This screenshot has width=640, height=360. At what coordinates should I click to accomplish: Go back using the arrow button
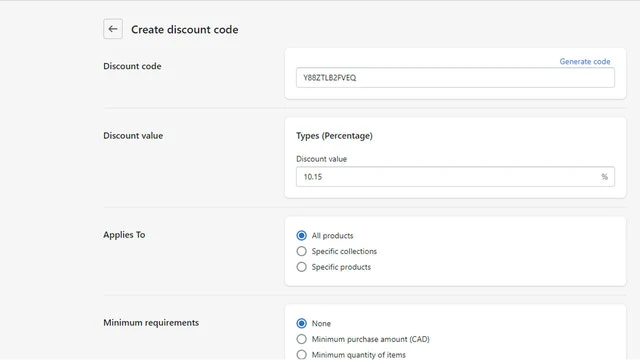(113, 29)
